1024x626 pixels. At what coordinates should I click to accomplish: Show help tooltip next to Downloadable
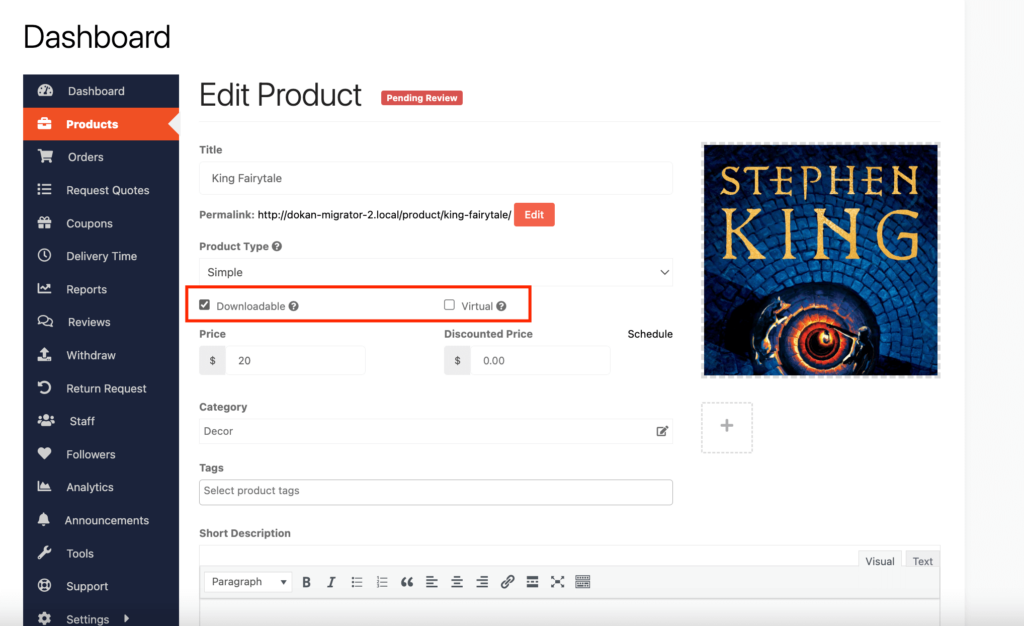pos(294,306)
